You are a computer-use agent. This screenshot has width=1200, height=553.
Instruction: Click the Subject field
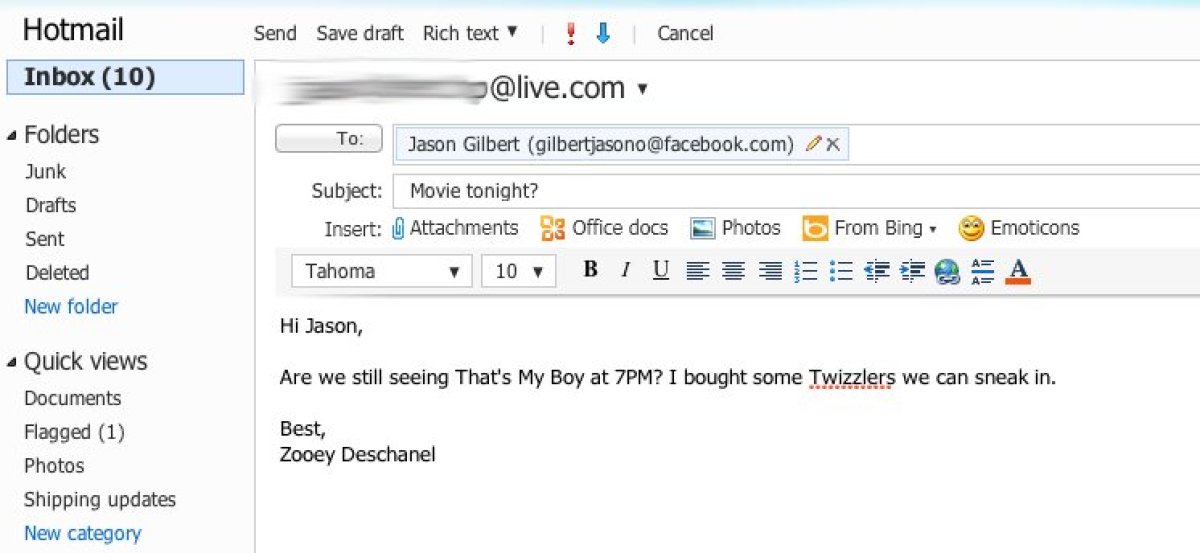coord(797,191)
